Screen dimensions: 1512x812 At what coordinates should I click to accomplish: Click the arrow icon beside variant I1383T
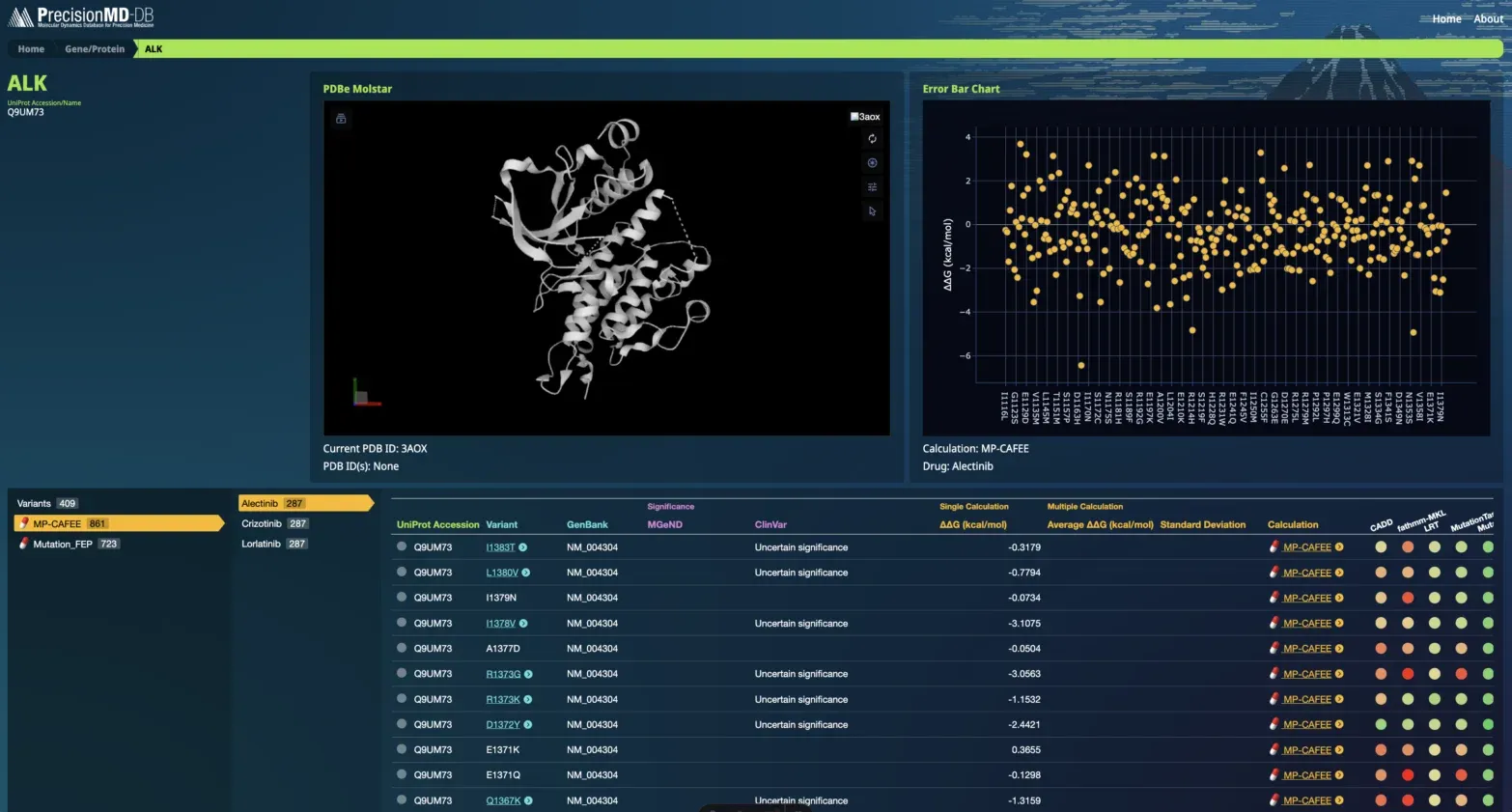click(523, 547)
